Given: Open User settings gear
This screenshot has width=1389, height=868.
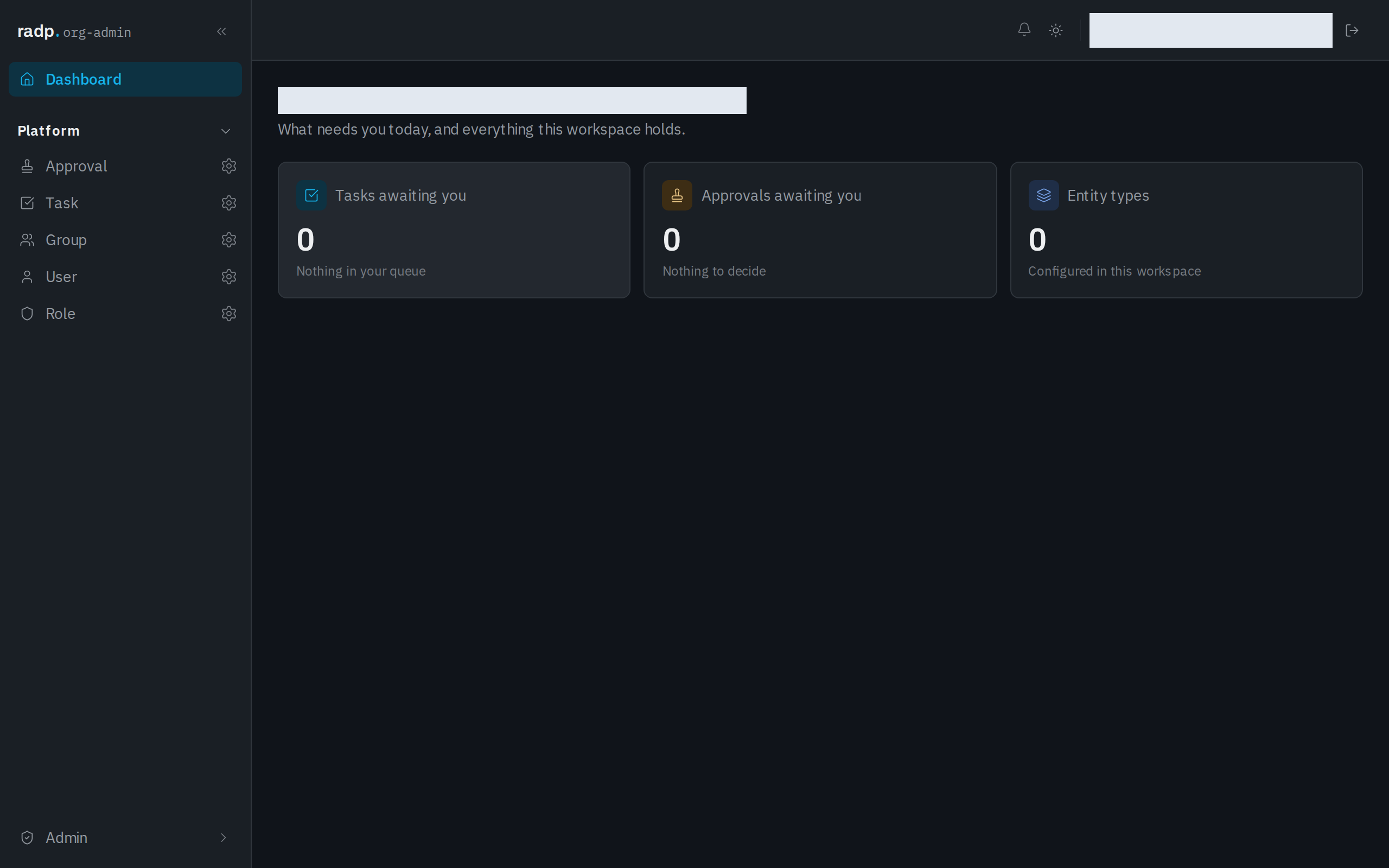Looking at the screenshot, I should (x=229, y=277).
